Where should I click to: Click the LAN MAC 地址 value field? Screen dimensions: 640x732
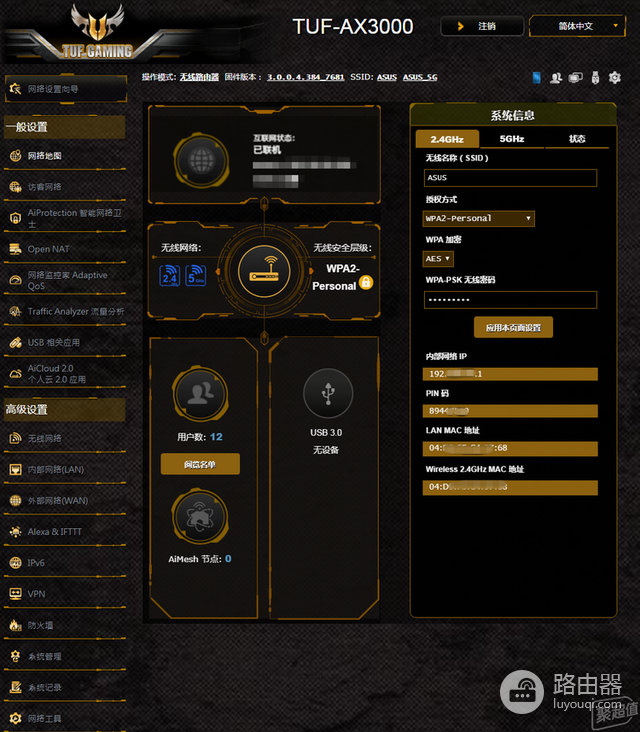tap(510, 448)
